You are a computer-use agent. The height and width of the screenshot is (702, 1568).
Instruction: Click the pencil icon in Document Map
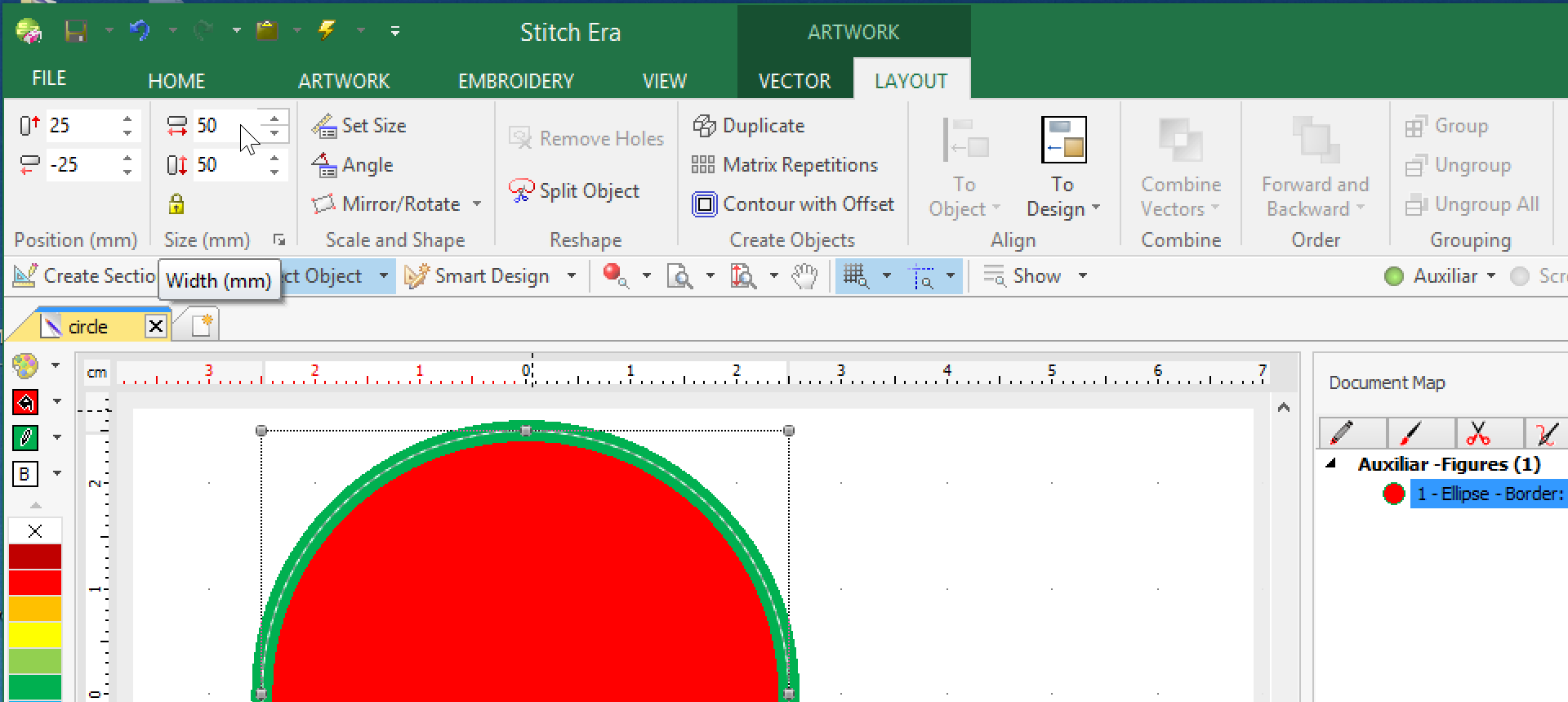[1341, 433]
